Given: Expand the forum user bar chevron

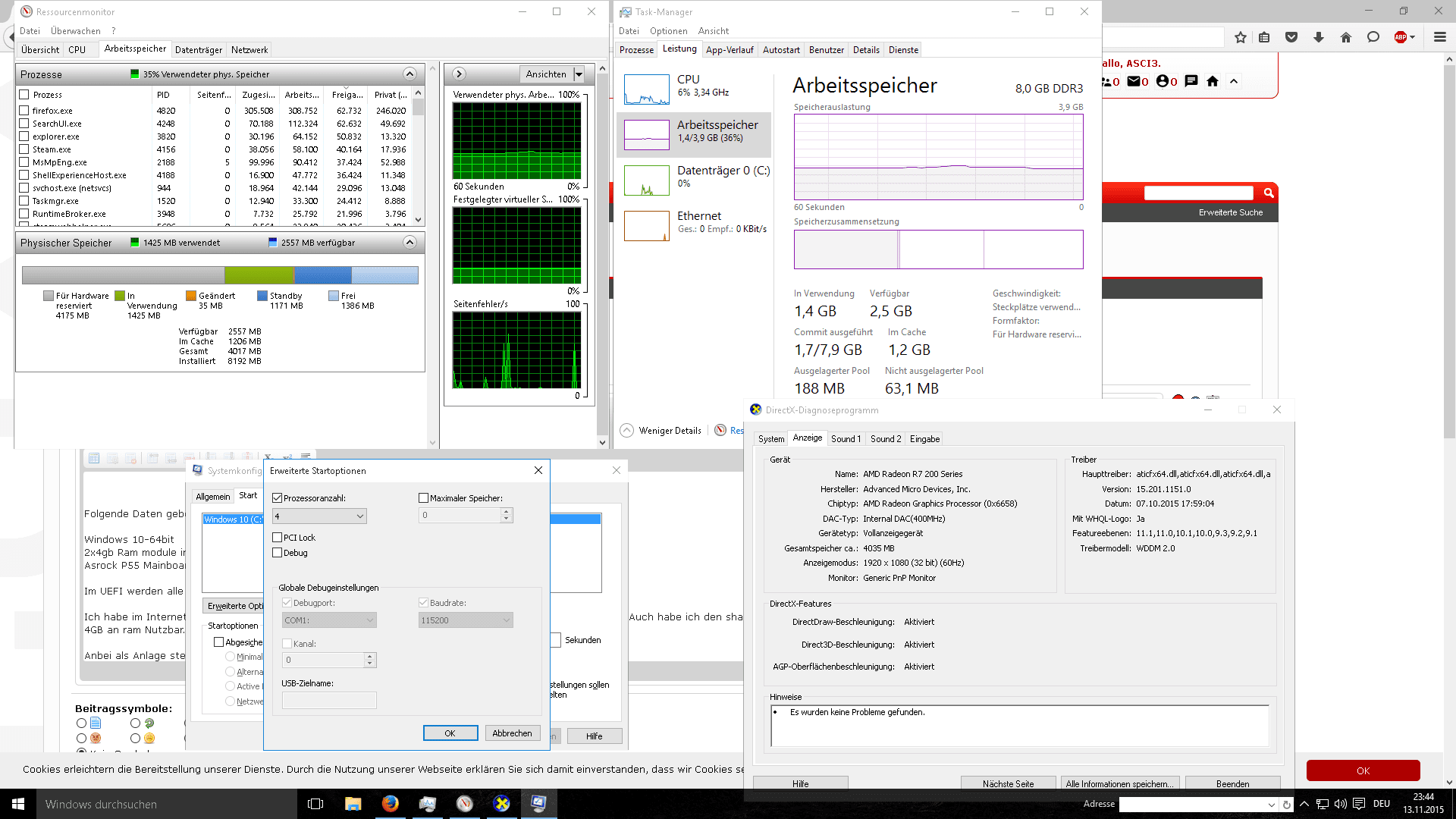Looking at the screenshot, I should (1234, 81).
